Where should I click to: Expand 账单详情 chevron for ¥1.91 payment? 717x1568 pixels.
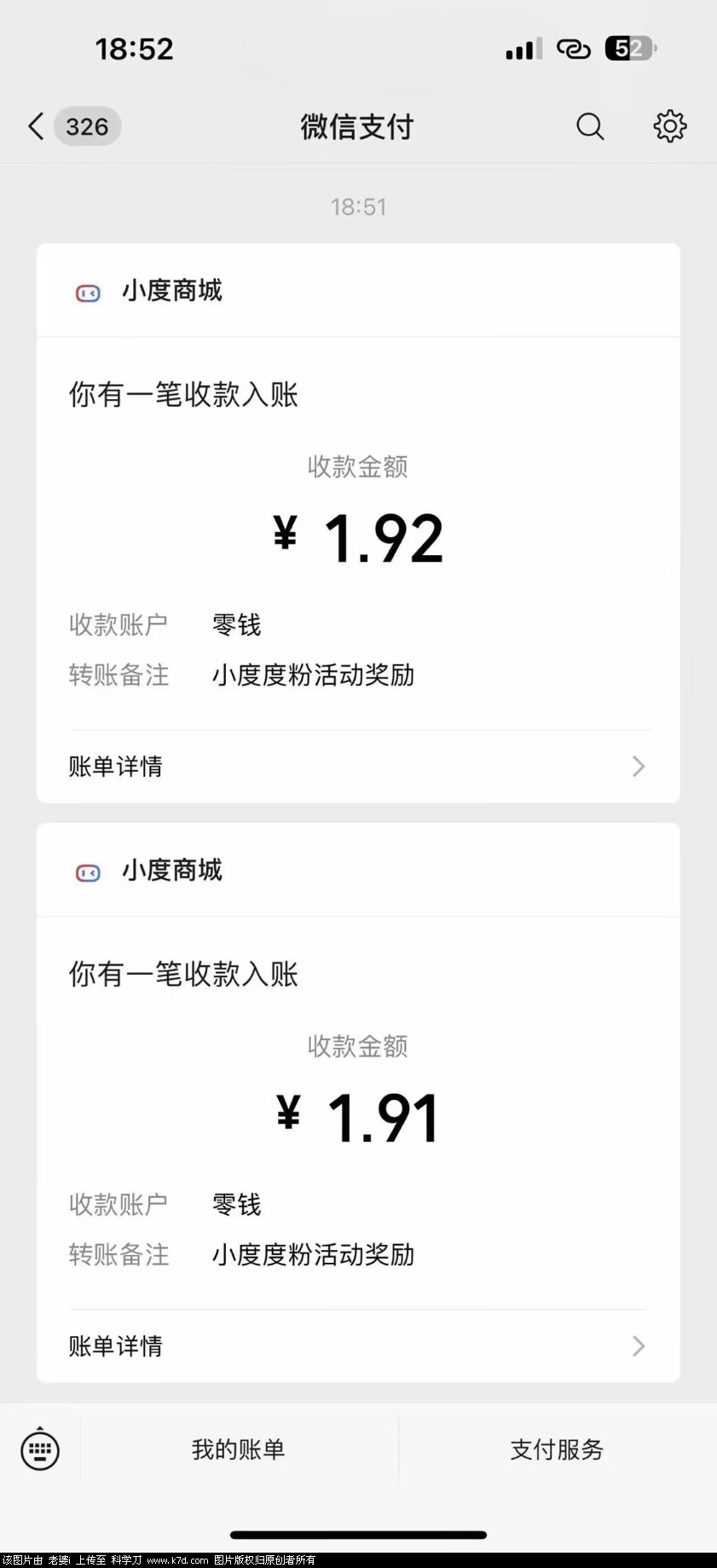tap(639, 1346)
